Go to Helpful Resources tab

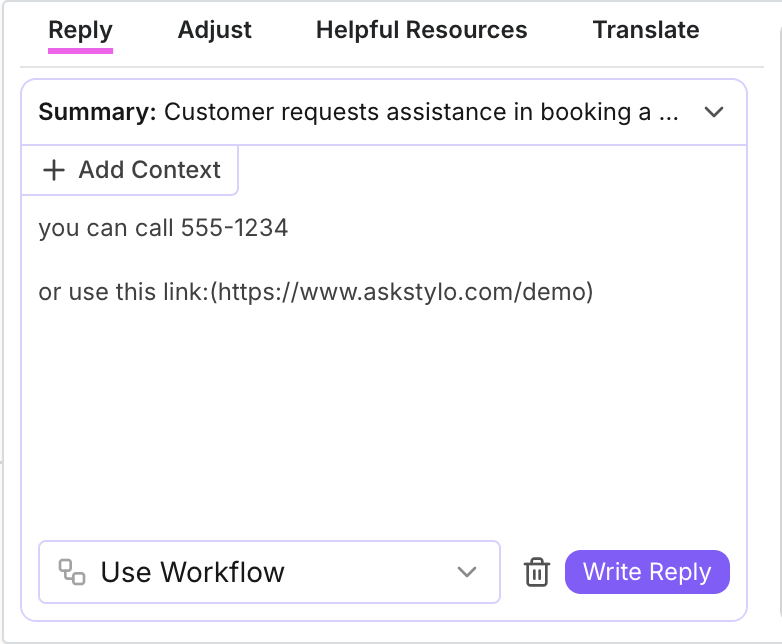click(421, 30)
